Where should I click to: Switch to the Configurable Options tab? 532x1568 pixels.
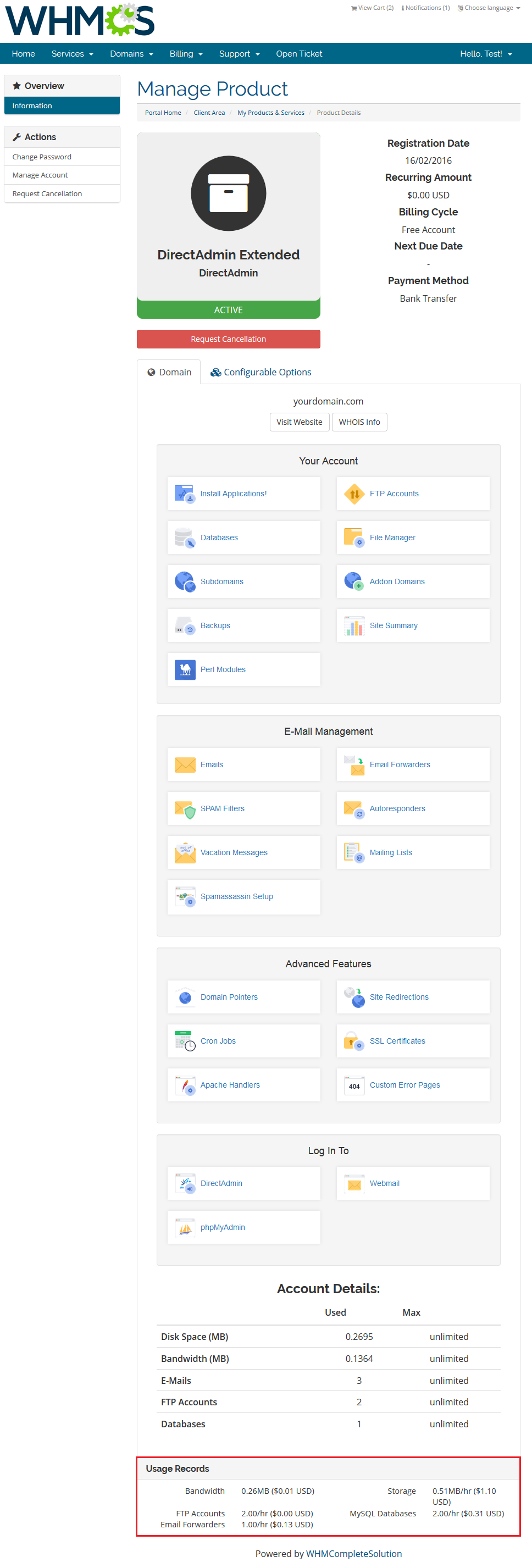click(261, 372)
